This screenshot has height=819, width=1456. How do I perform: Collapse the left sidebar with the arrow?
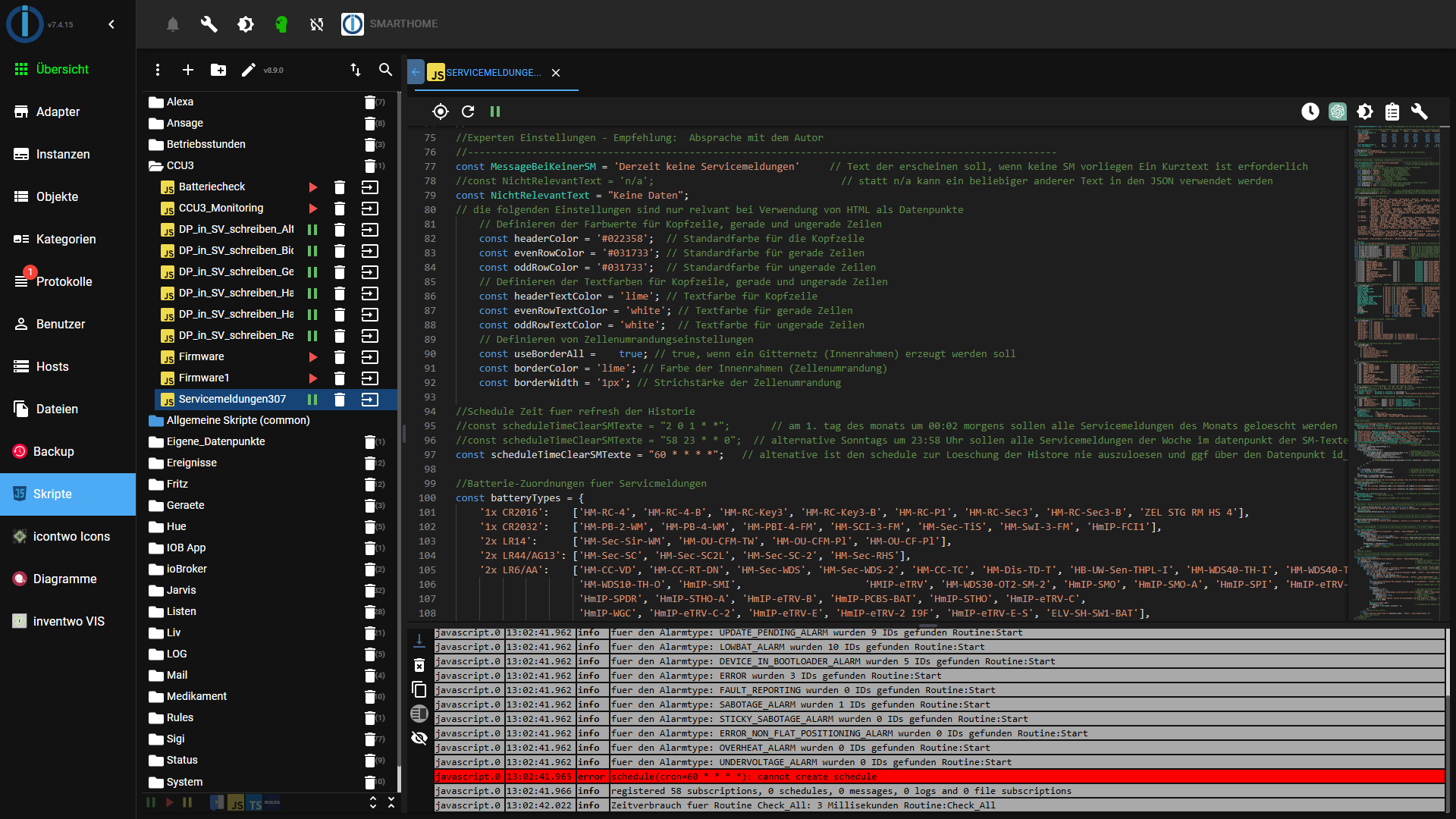pyautogui.click(x=111, y=24)
